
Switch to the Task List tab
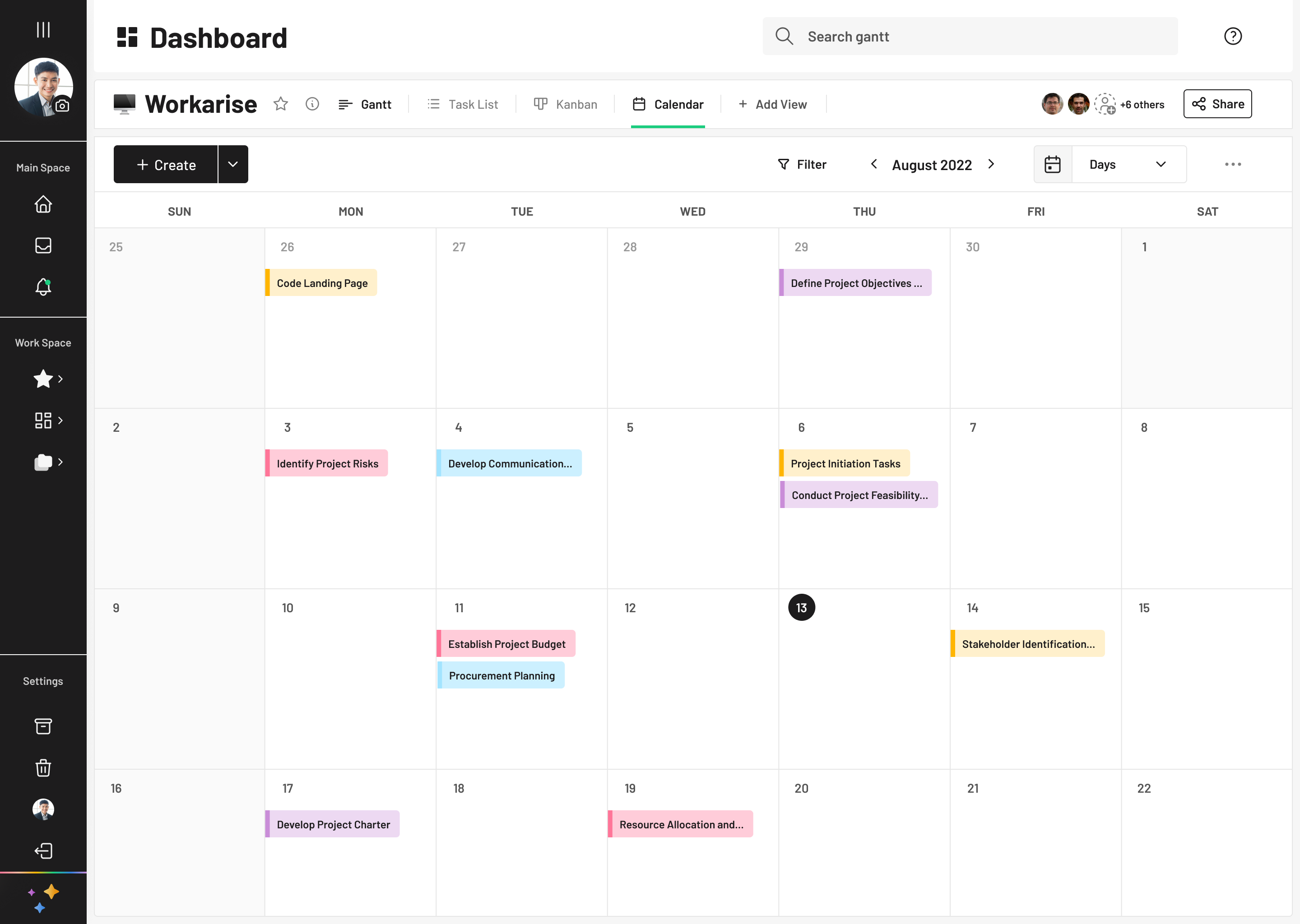463,104
